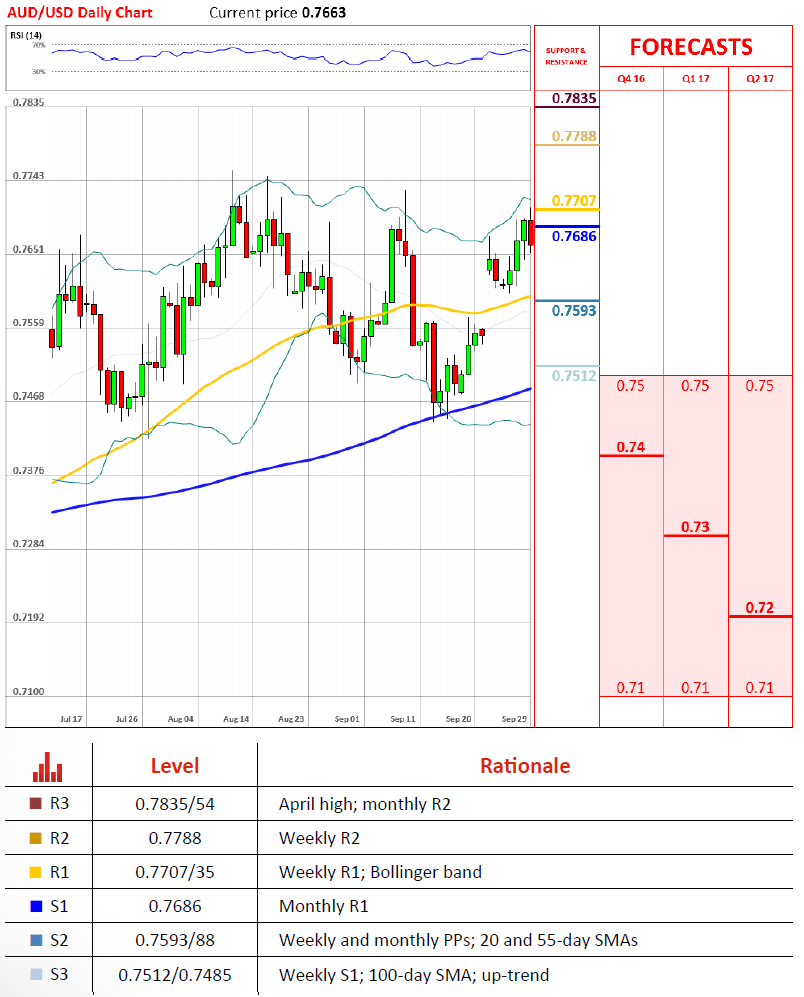Image resolution: width=804 pixels, height=997 pixels.
Task: Click the 0.7707/35 level cell
Action: pyautogui.click(x=175, y=872)
